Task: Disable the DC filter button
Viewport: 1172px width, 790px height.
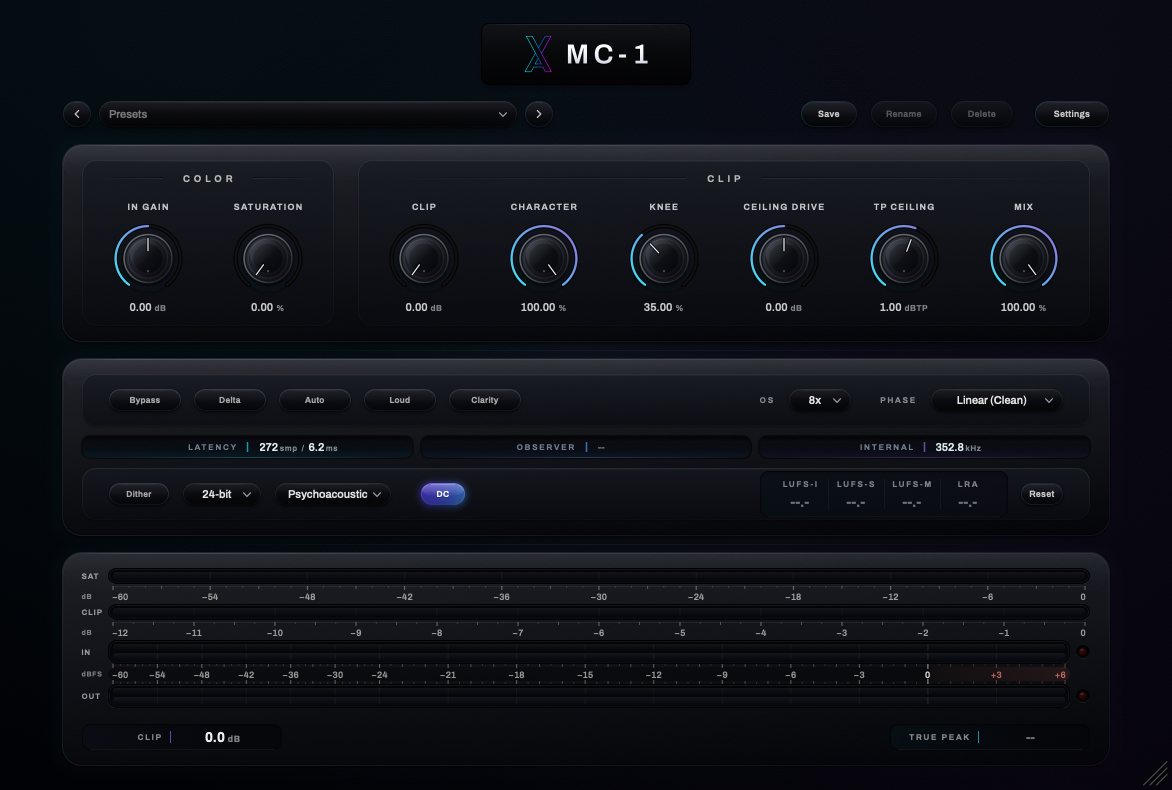Action: point(443,494)
